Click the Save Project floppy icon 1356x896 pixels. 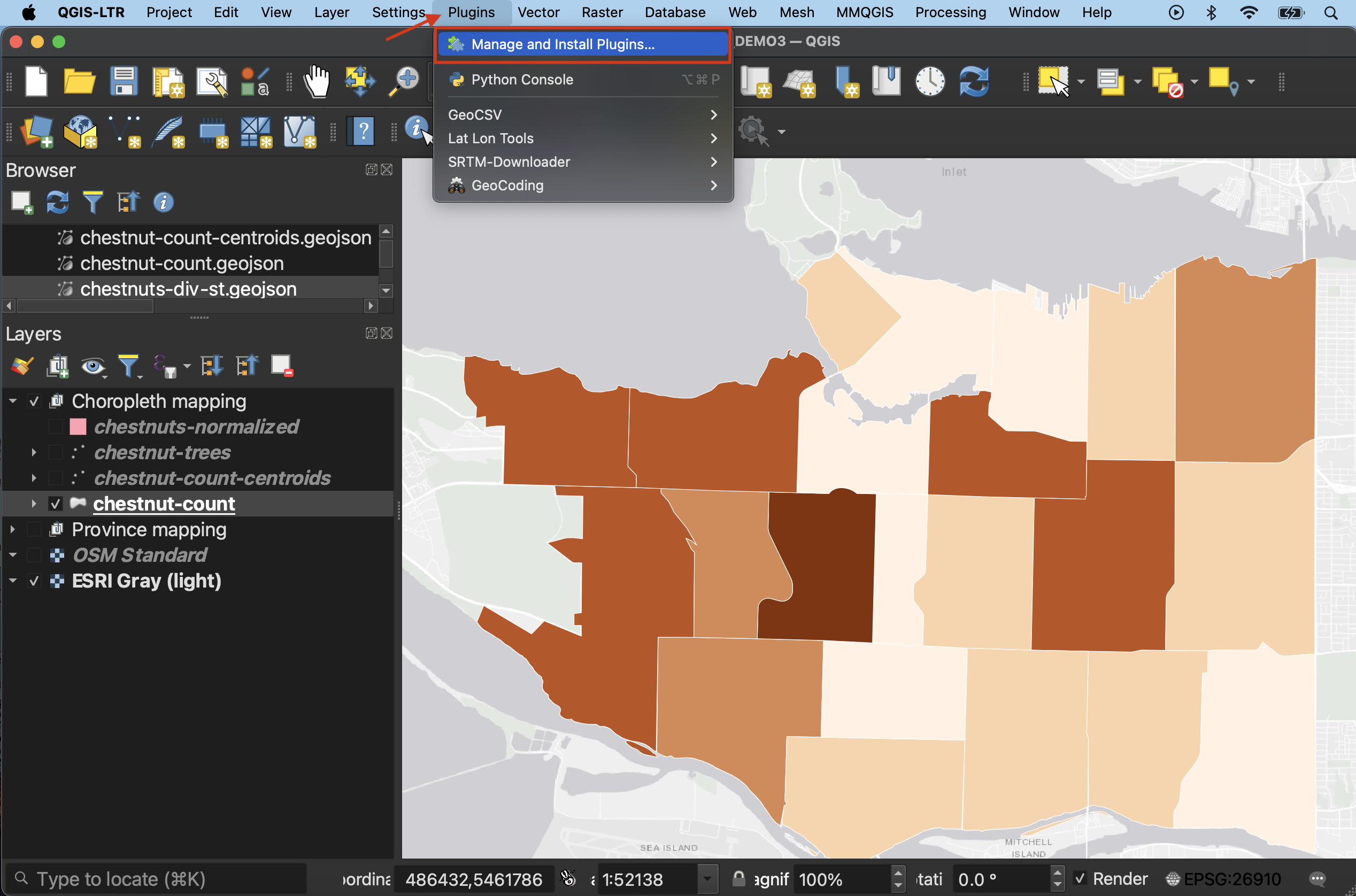[x=124, y=81]
